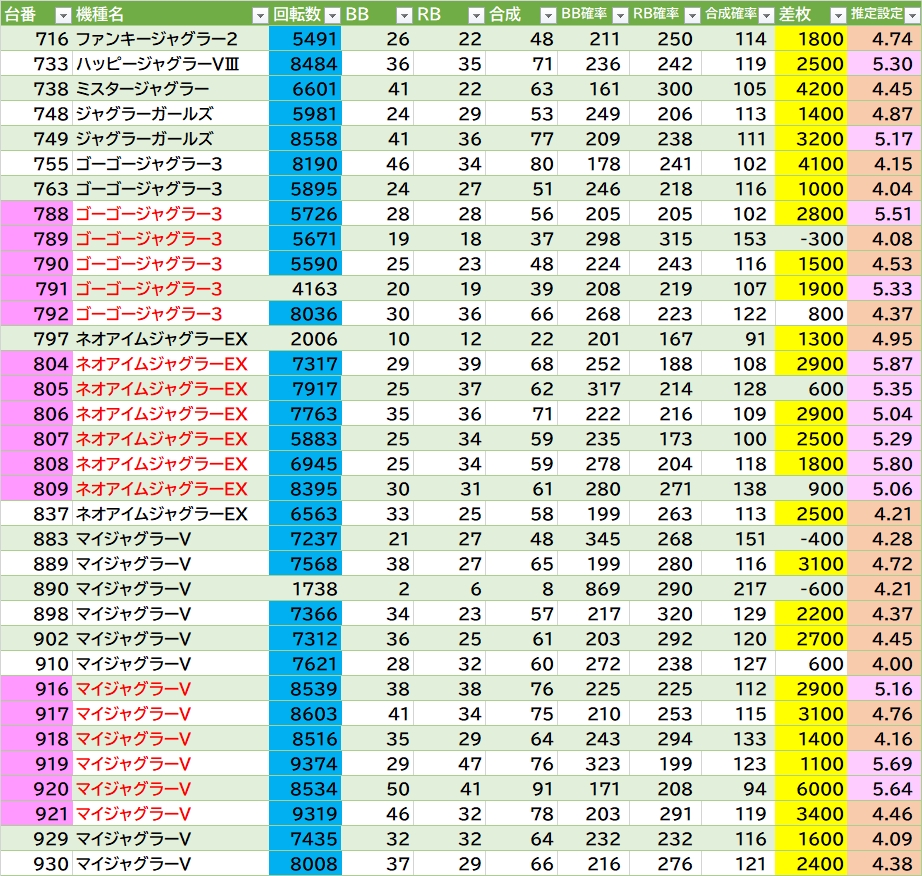The width and height of the screenshot is (922, 876).
Task: Expand the 合成 column filter dropdown
Action: tap(546, 15)
